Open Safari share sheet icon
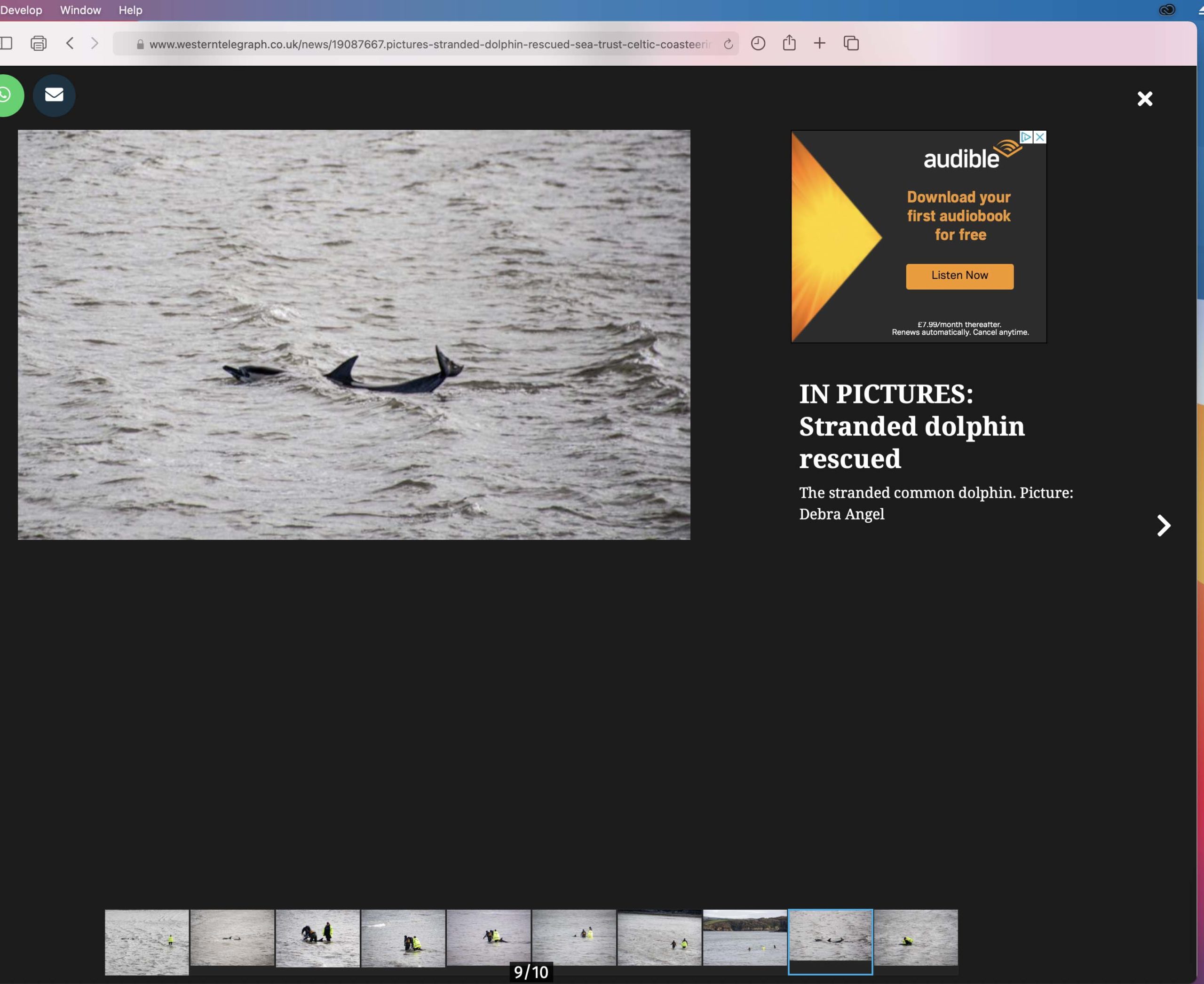Viewport: 1204px width, 984px height. [x=789, y=43]
